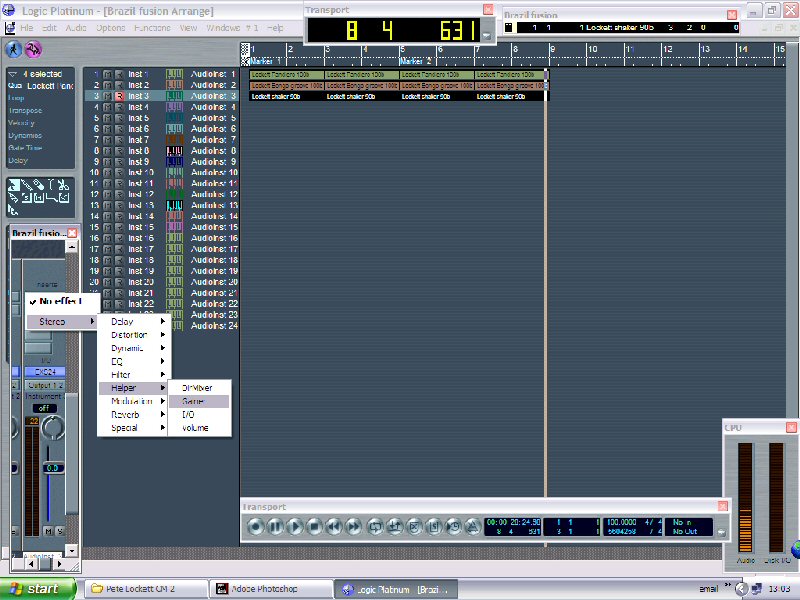Click the blue running man catch icon

[x=14, y=49]
